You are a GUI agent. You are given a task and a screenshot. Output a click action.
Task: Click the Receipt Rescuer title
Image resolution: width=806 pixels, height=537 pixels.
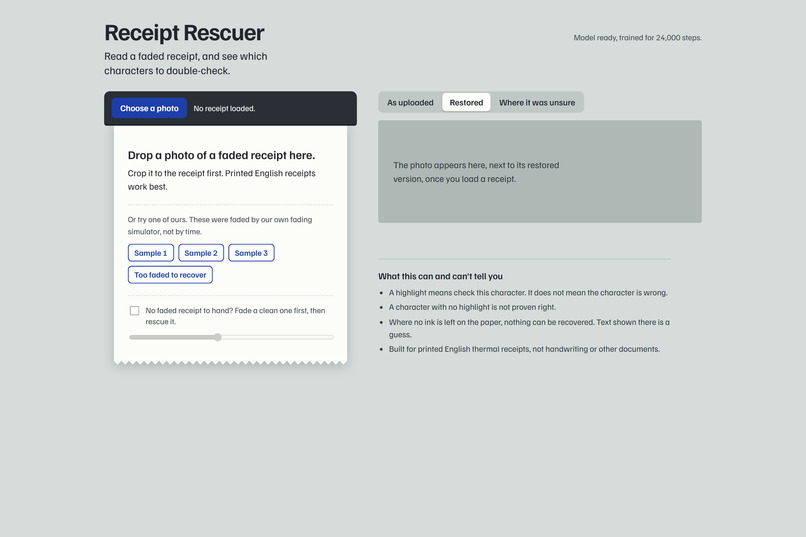click(x=184, y=33)
